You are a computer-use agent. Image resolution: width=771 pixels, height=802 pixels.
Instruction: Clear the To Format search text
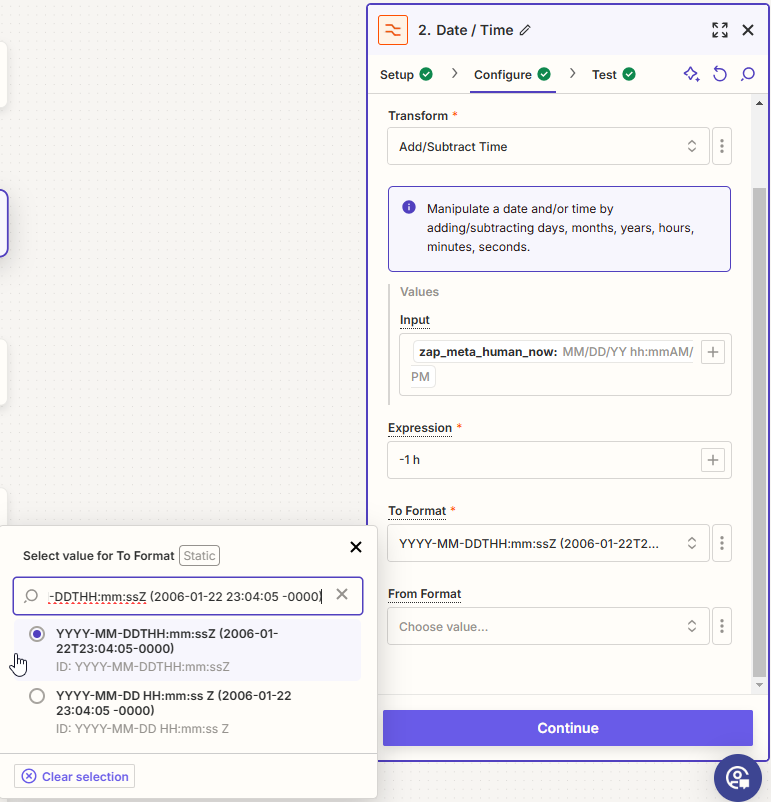tap(342, 595)
